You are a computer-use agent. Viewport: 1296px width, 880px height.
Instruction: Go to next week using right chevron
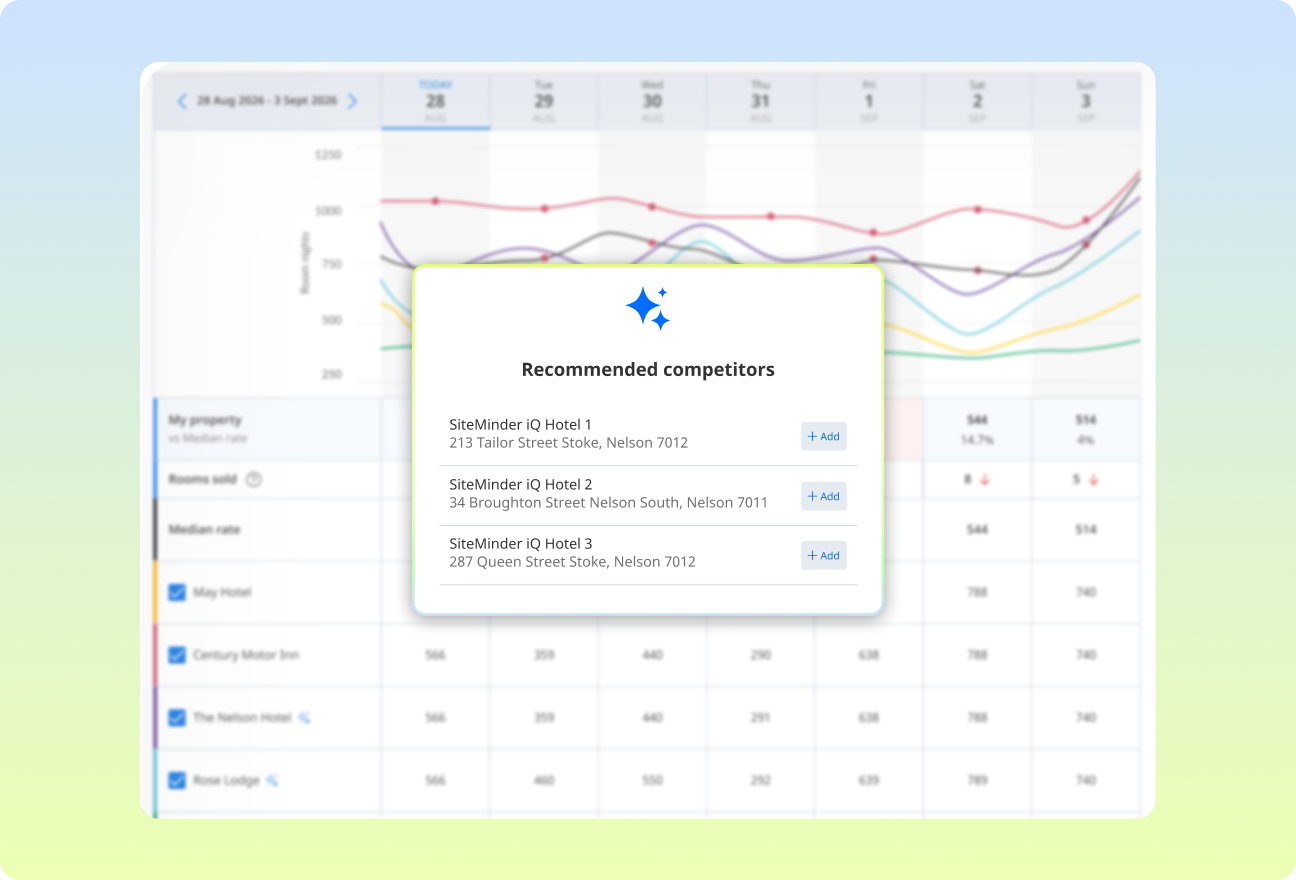click(x=352, y=101)
